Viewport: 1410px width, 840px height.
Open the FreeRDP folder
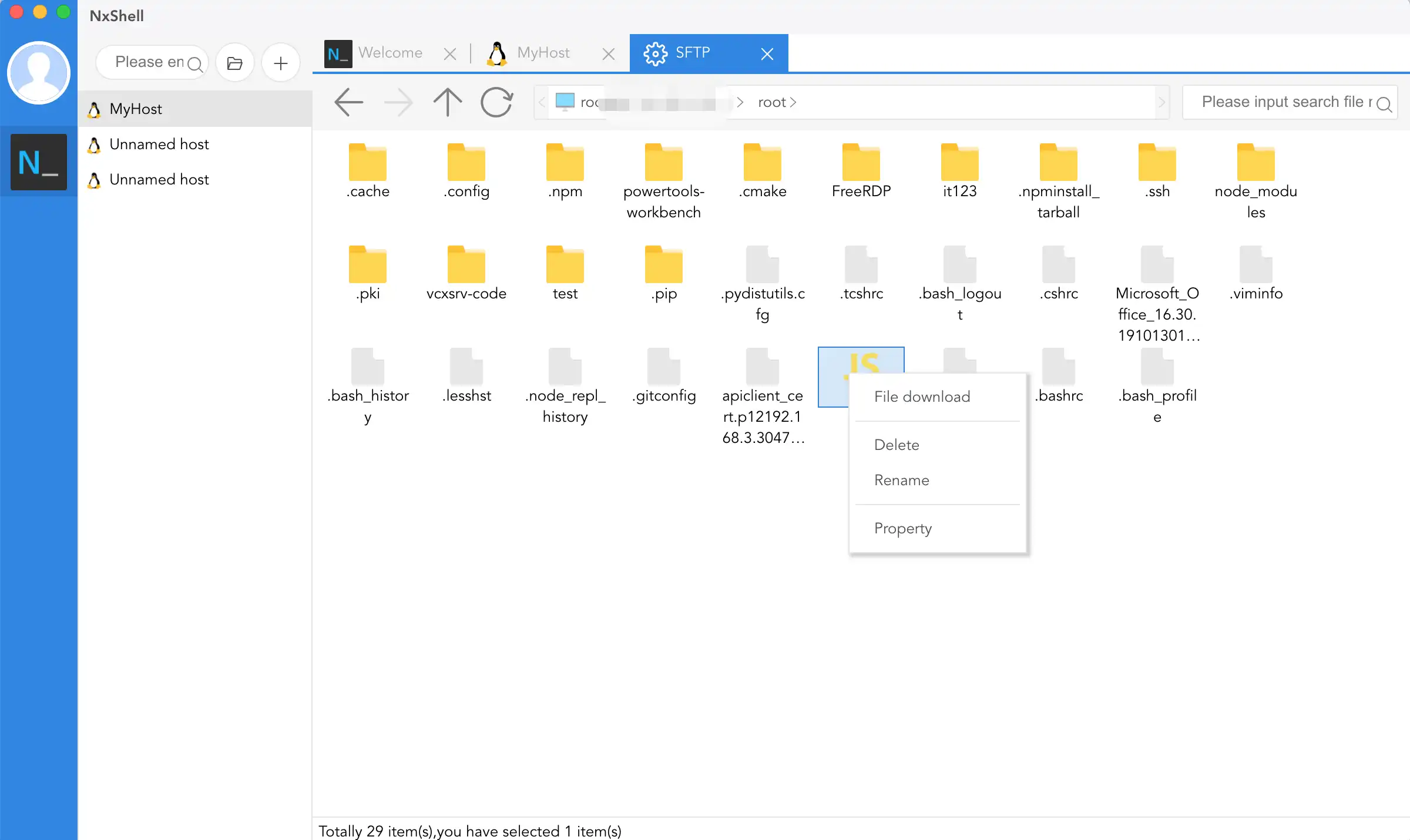[x=861, y=163]
